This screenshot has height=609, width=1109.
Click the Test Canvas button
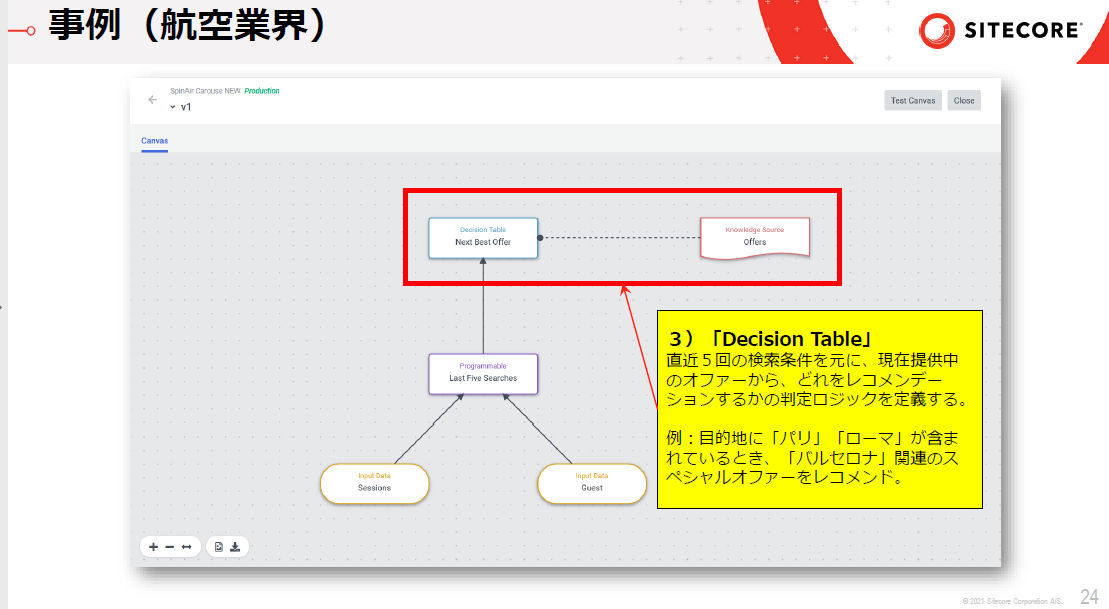click(x=912, y=100)
